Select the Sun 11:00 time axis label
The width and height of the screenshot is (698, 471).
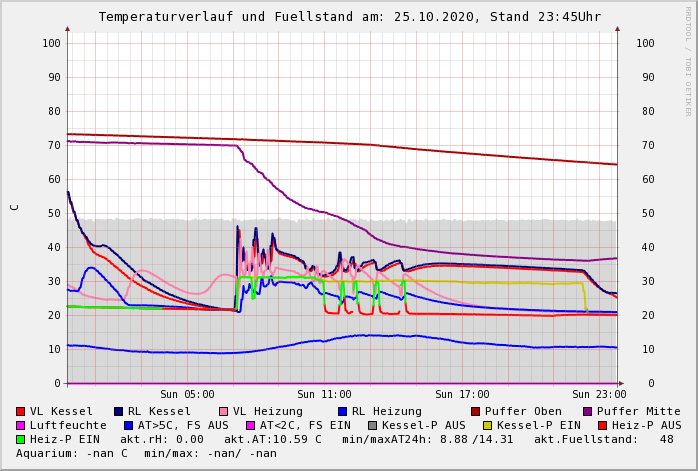(324, 394)
